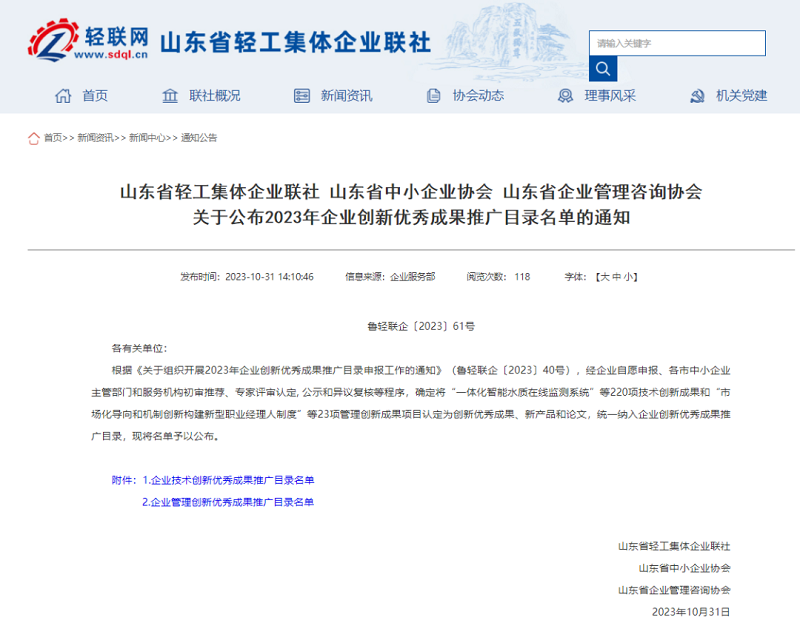Open the 机关党建 menu item
800x634 pixels.
click(x=741, y=96)
